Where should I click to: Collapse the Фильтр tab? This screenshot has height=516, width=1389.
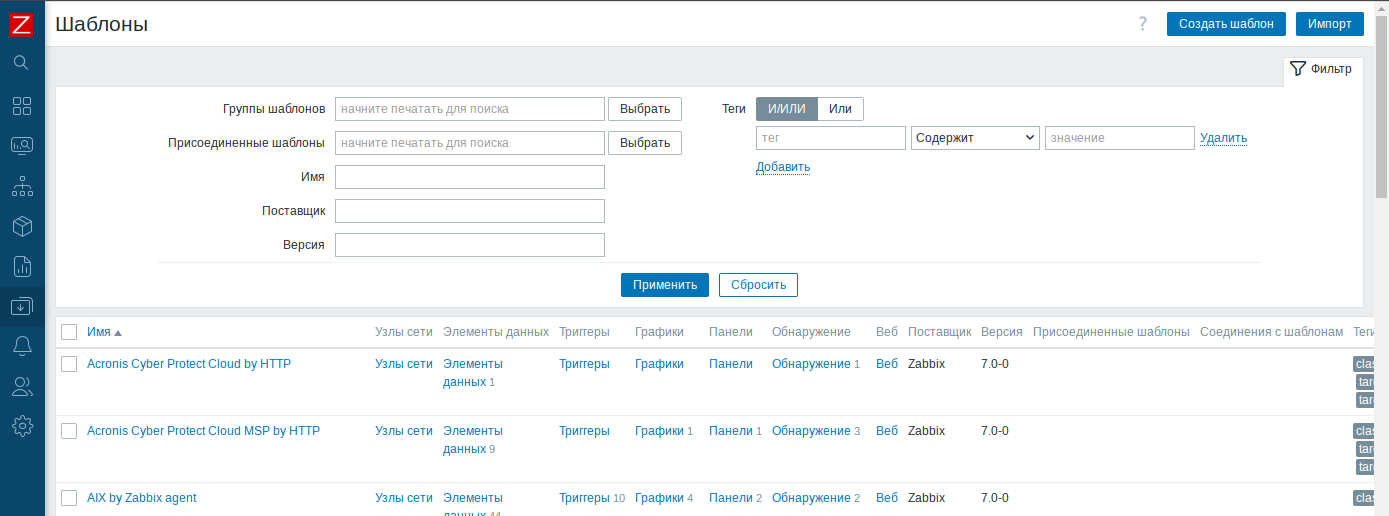click(x=1322, y=69)
